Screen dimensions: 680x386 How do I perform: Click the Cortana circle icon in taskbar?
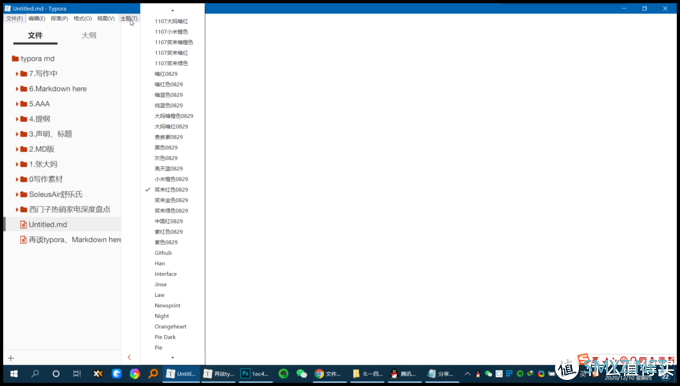56,373
